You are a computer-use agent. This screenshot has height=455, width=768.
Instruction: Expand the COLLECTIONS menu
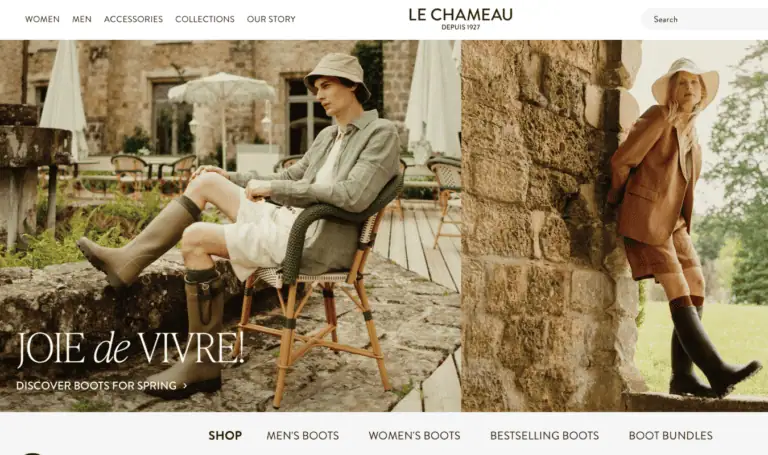205,19
